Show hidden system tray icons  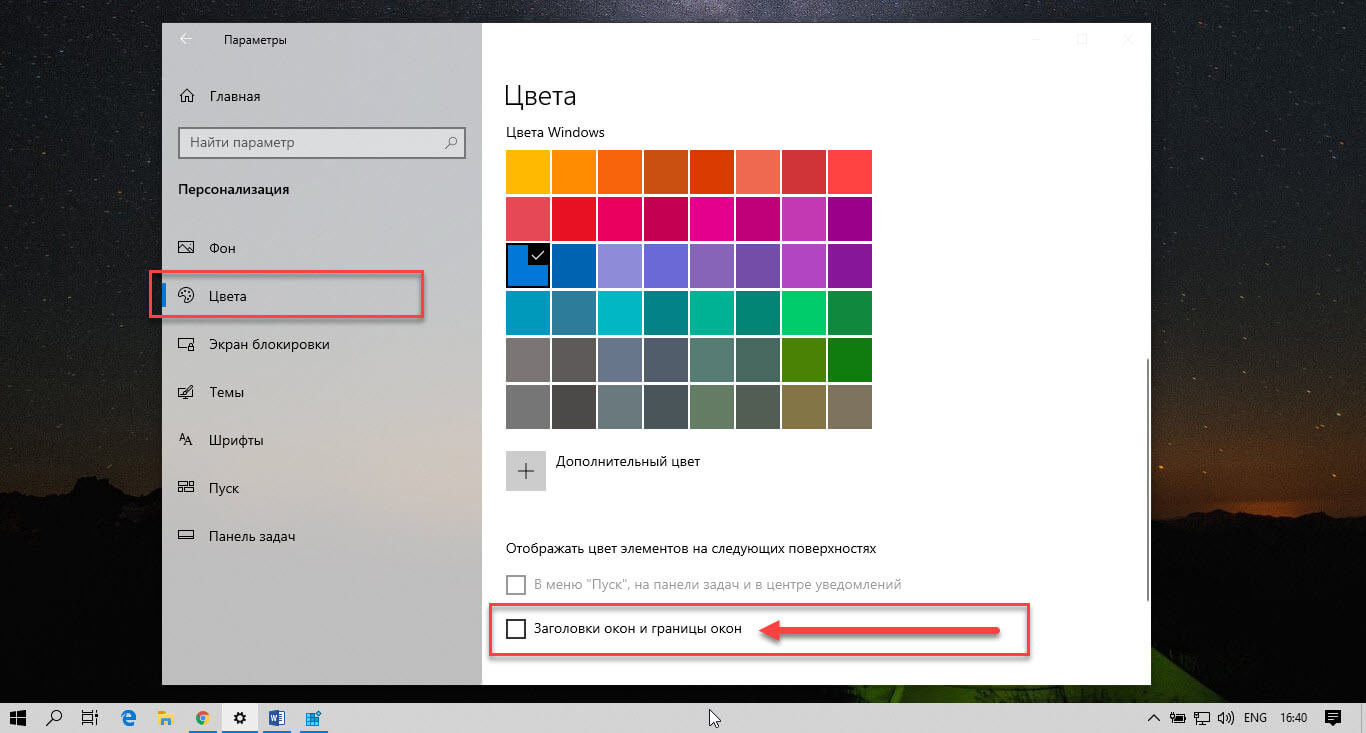(x=1154, y=718)
